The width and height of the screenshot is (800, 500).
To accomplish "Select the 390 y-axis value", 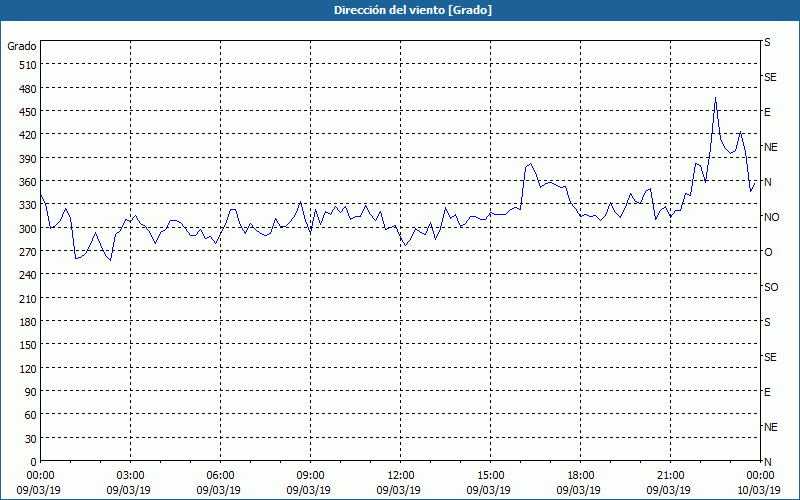I will click(28, 159).
